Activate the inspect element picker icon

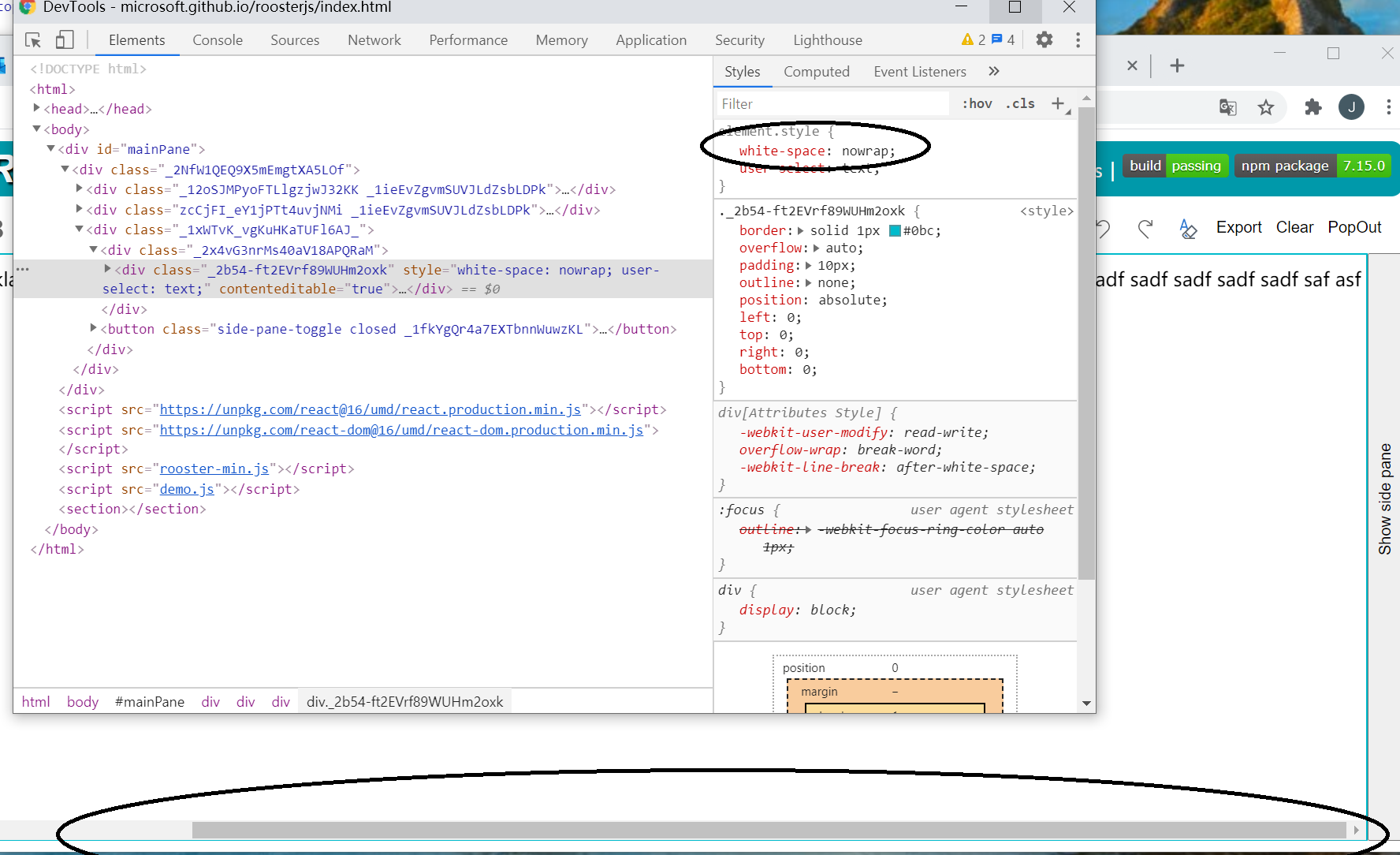coord(33,39)
